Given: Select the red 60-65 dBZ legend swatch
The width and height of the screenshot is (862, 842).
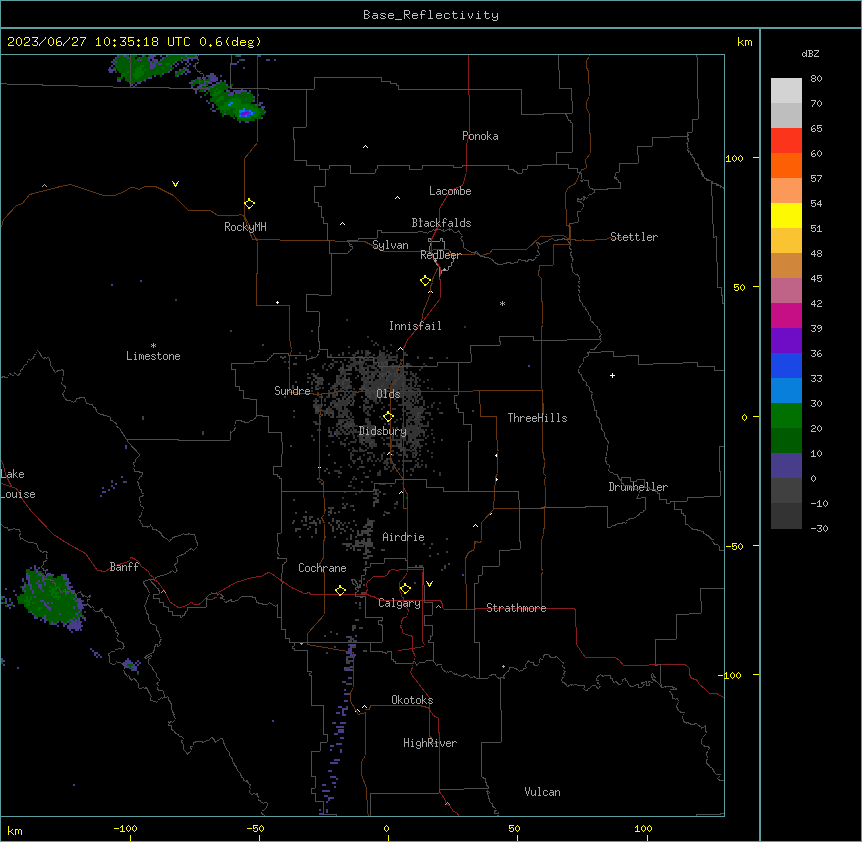Looking at the screenshot, I should (x=786, y=141).
